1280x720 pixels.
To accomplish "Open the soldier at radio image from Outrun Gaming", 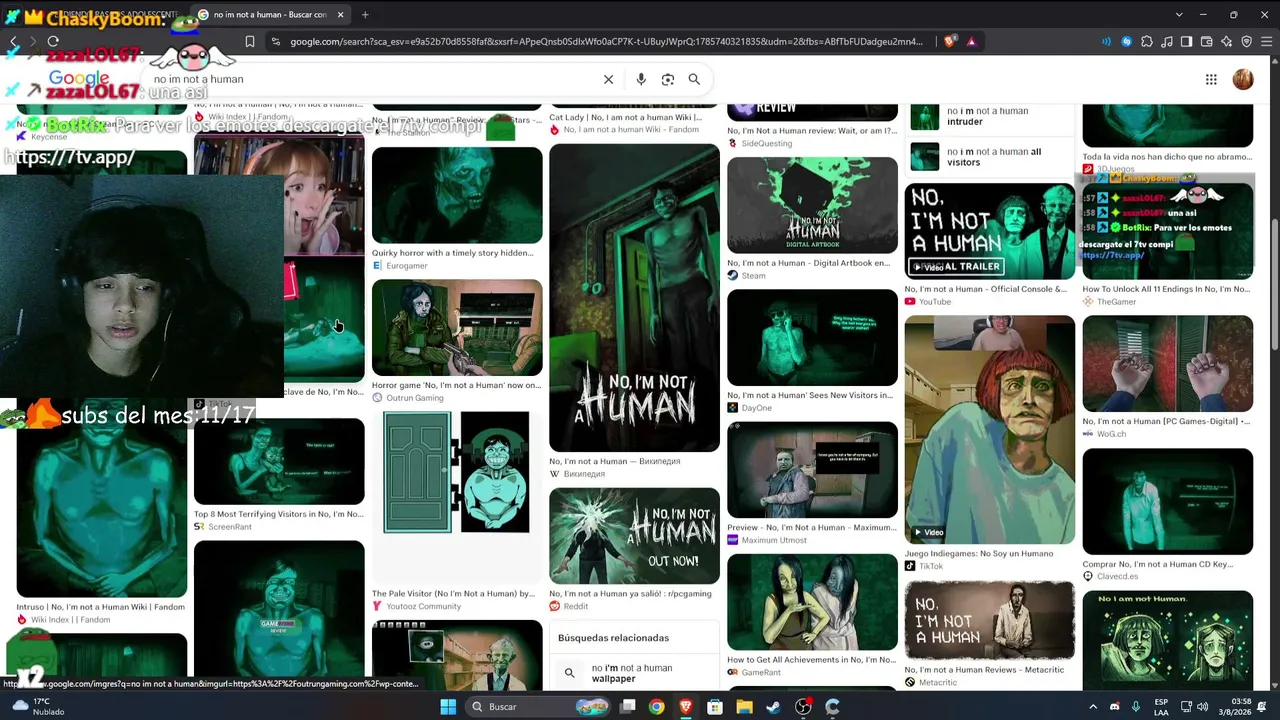I will click(457, 327).
